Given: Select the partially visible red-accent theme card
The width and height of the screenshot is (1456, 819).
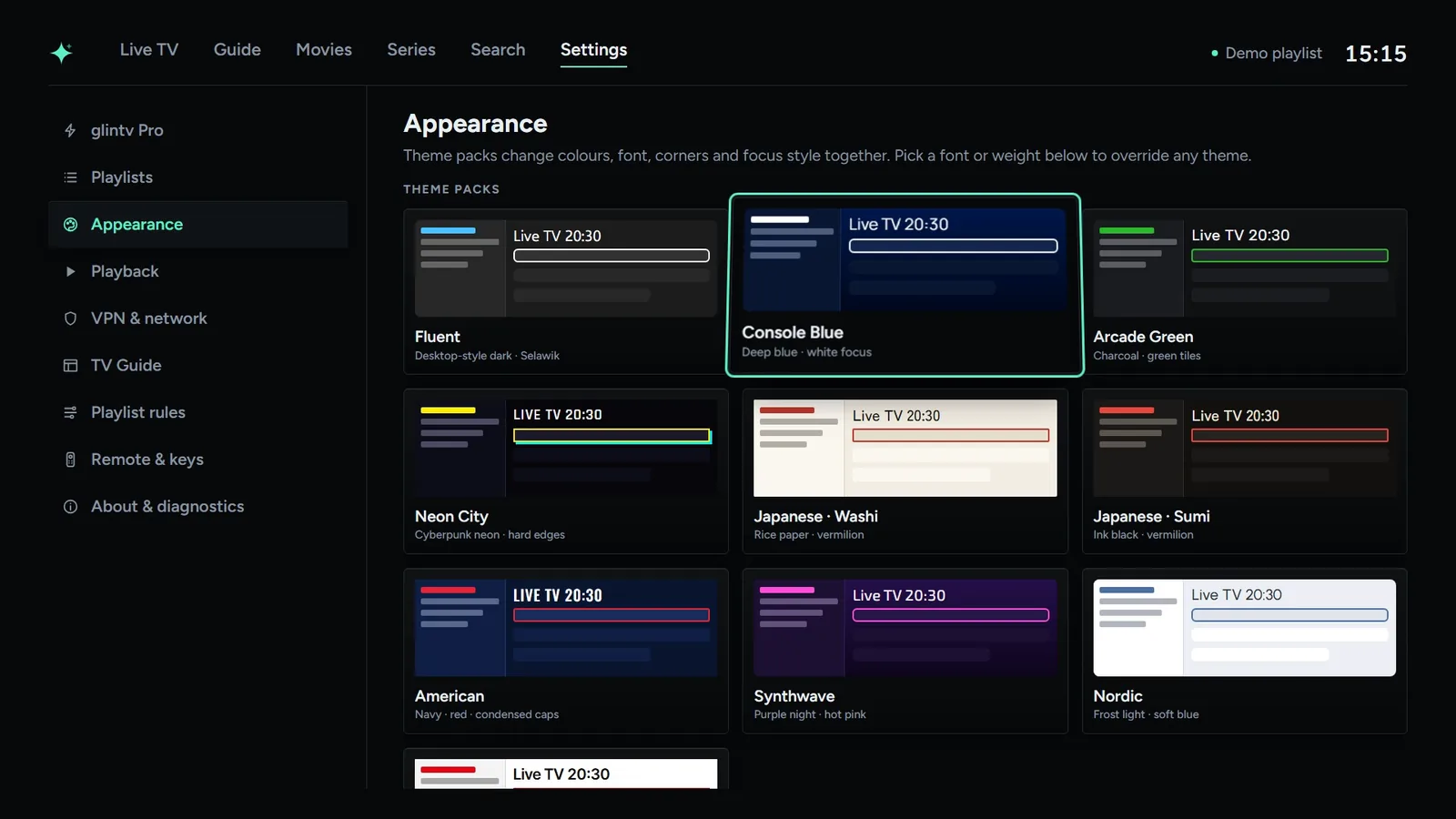Looking at the screenshot, I should (566, 770).
